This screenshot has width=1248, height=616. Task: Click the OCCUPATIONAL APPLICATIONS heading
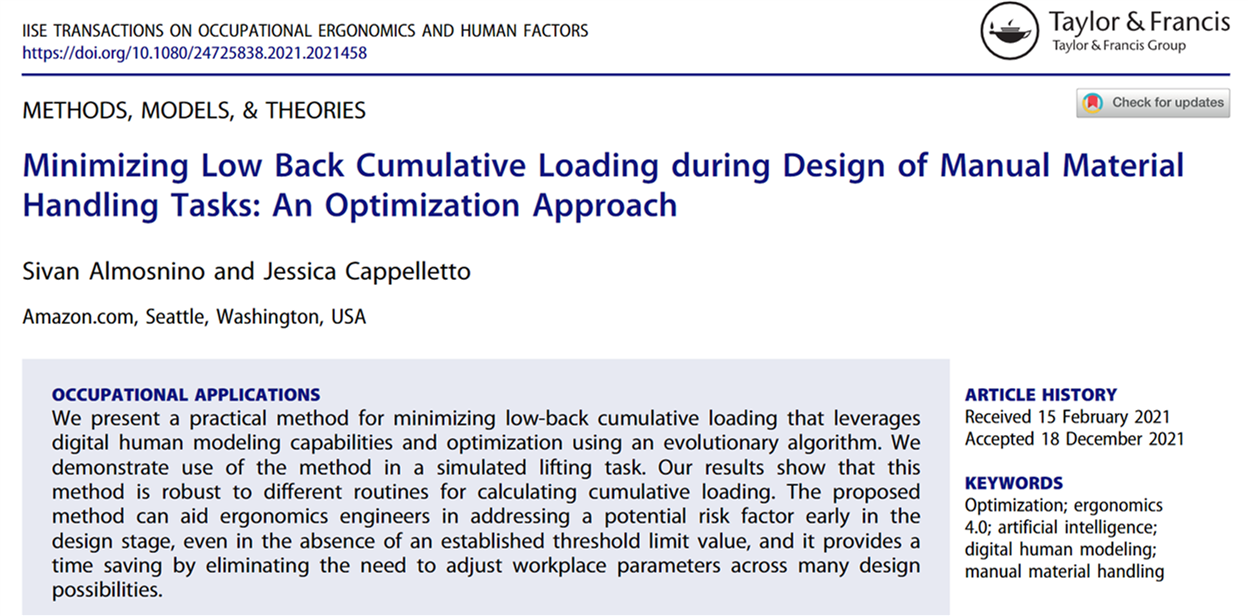(186, 394)
